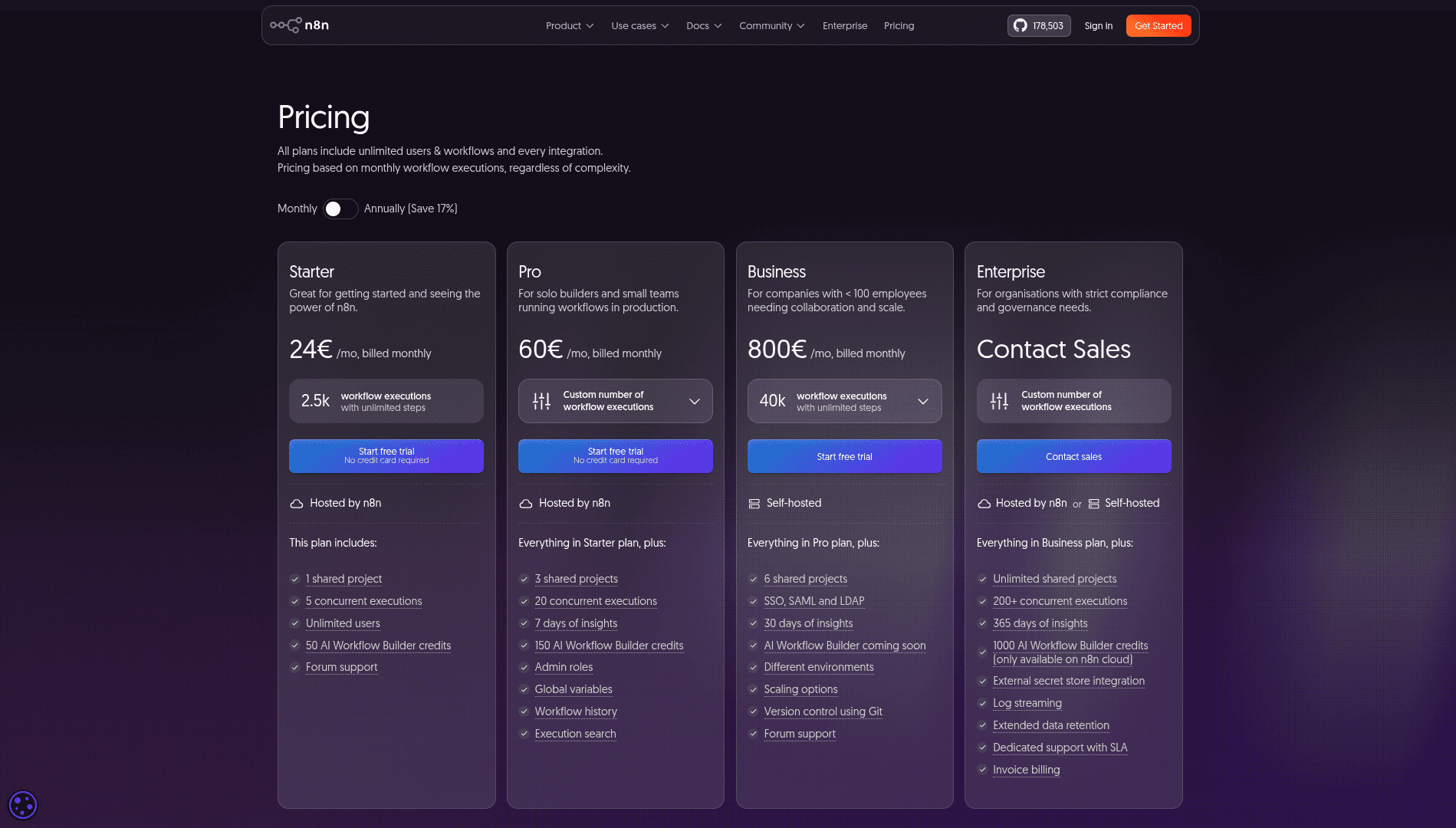Click the n8n logo in the header
This screenshot has height=828, width=1456.
click(x=300, y=25)
